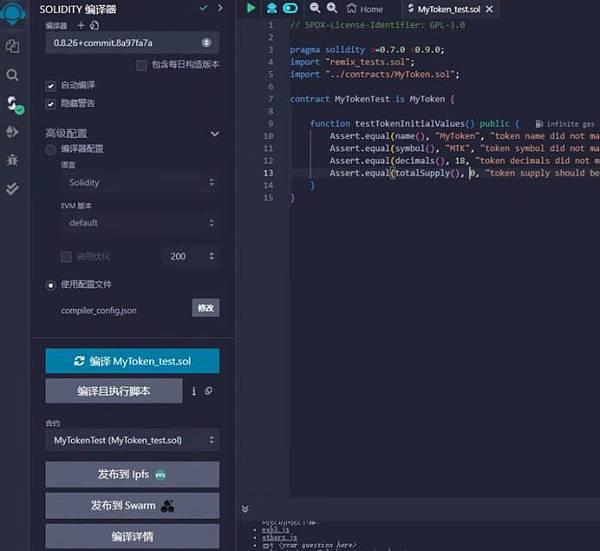600x551 pixels.
Task: Collapse the 高级配置 advanced configuration section
Action: tap(214, 133)
